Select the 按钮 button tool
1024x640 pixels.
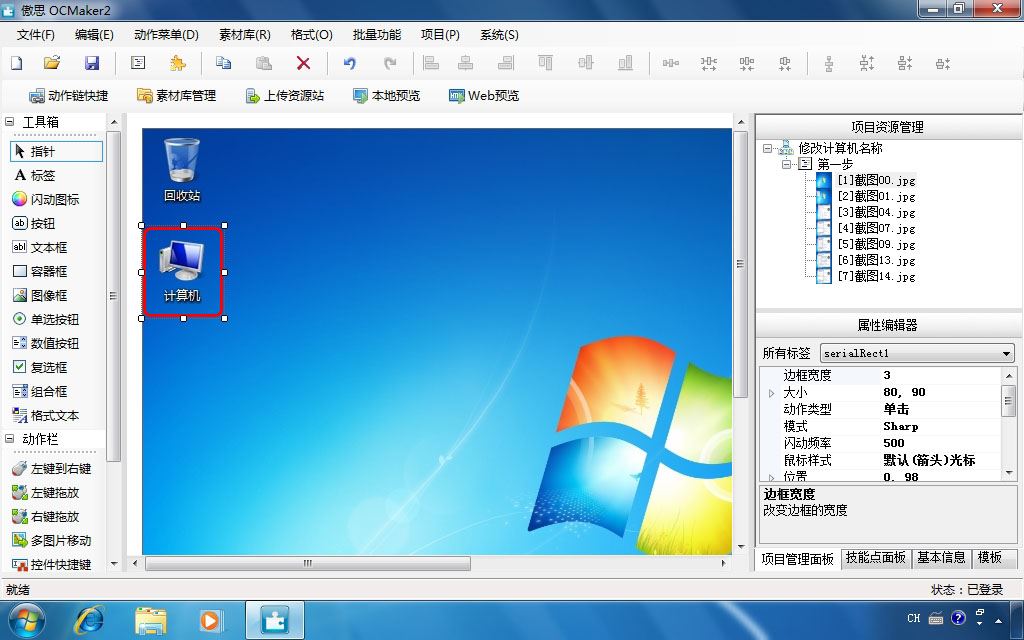click(34, 223)
